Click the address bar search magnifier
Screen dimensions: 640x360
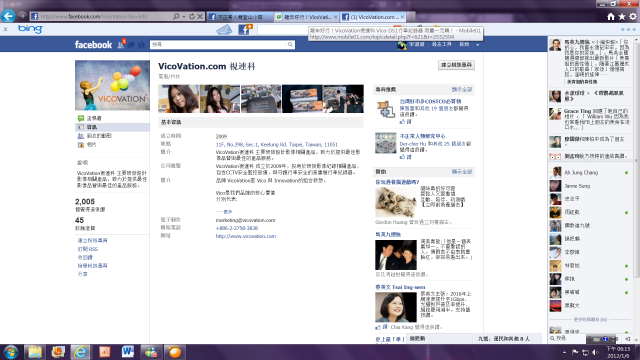pyautogui.click(x=176, y=16)
